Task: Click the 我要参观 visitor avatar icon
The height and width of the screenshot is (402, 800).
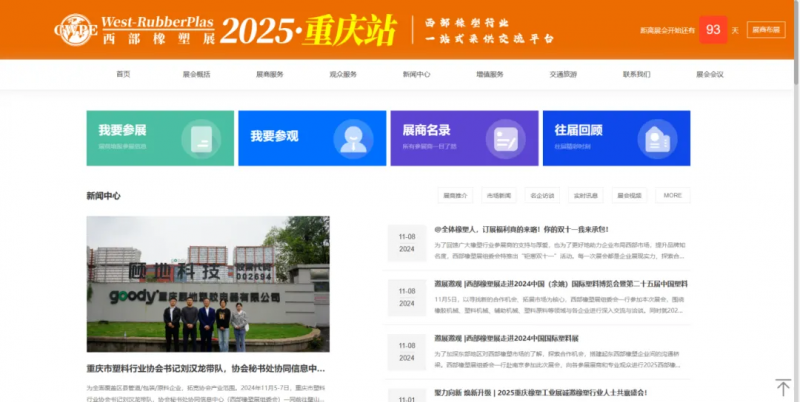Action: [351, 139]
